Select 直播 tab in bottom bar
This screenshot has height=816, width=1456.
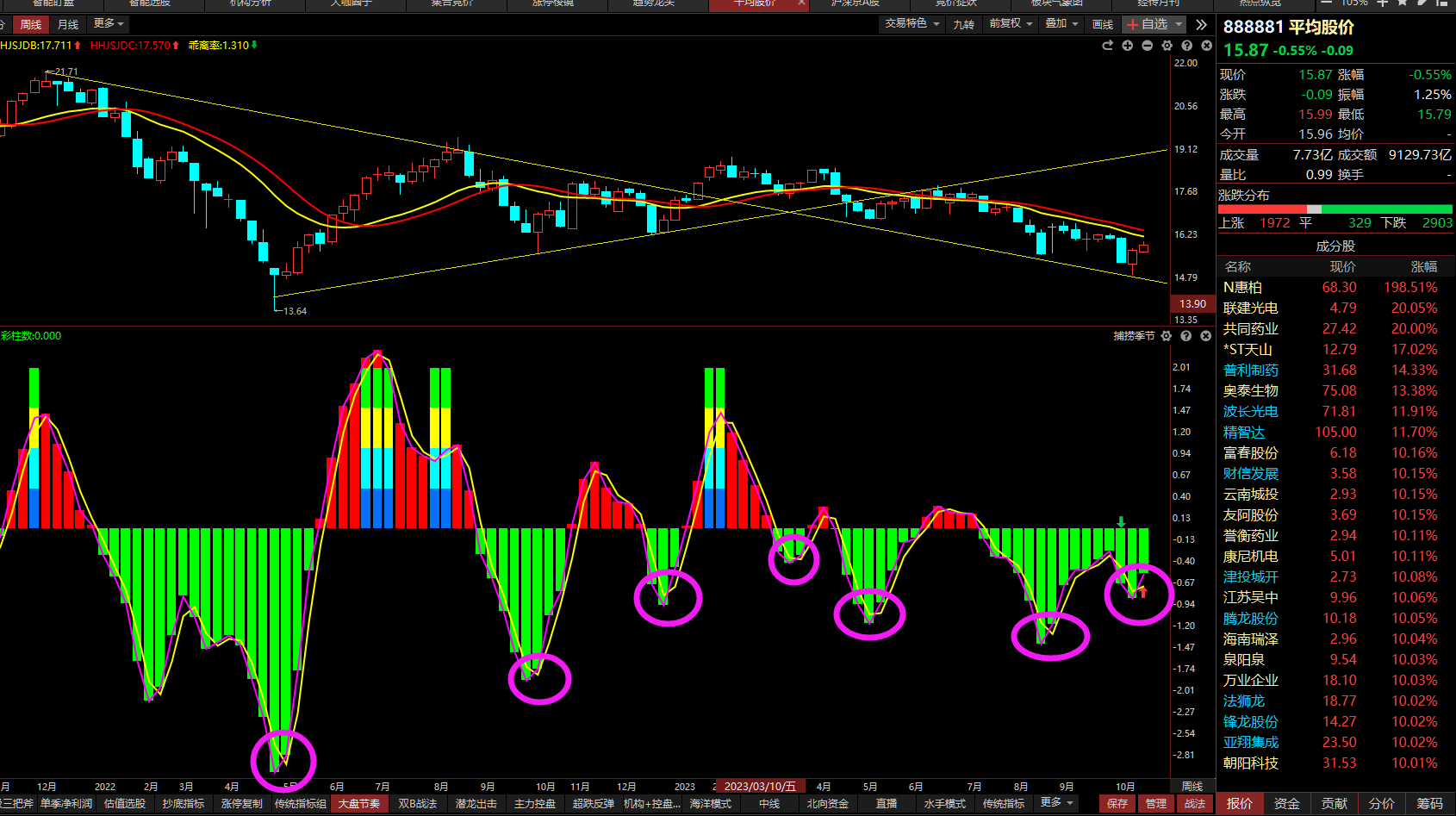887,803
